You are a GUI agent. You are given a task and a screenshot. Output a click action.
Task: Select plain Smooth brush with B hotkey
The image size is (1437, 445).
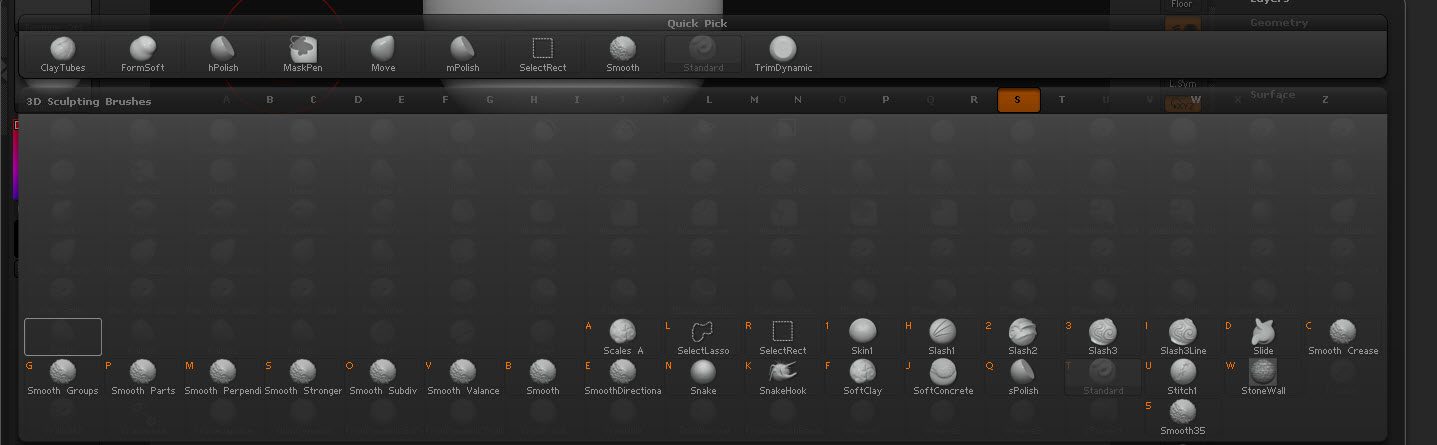[543, 378]
